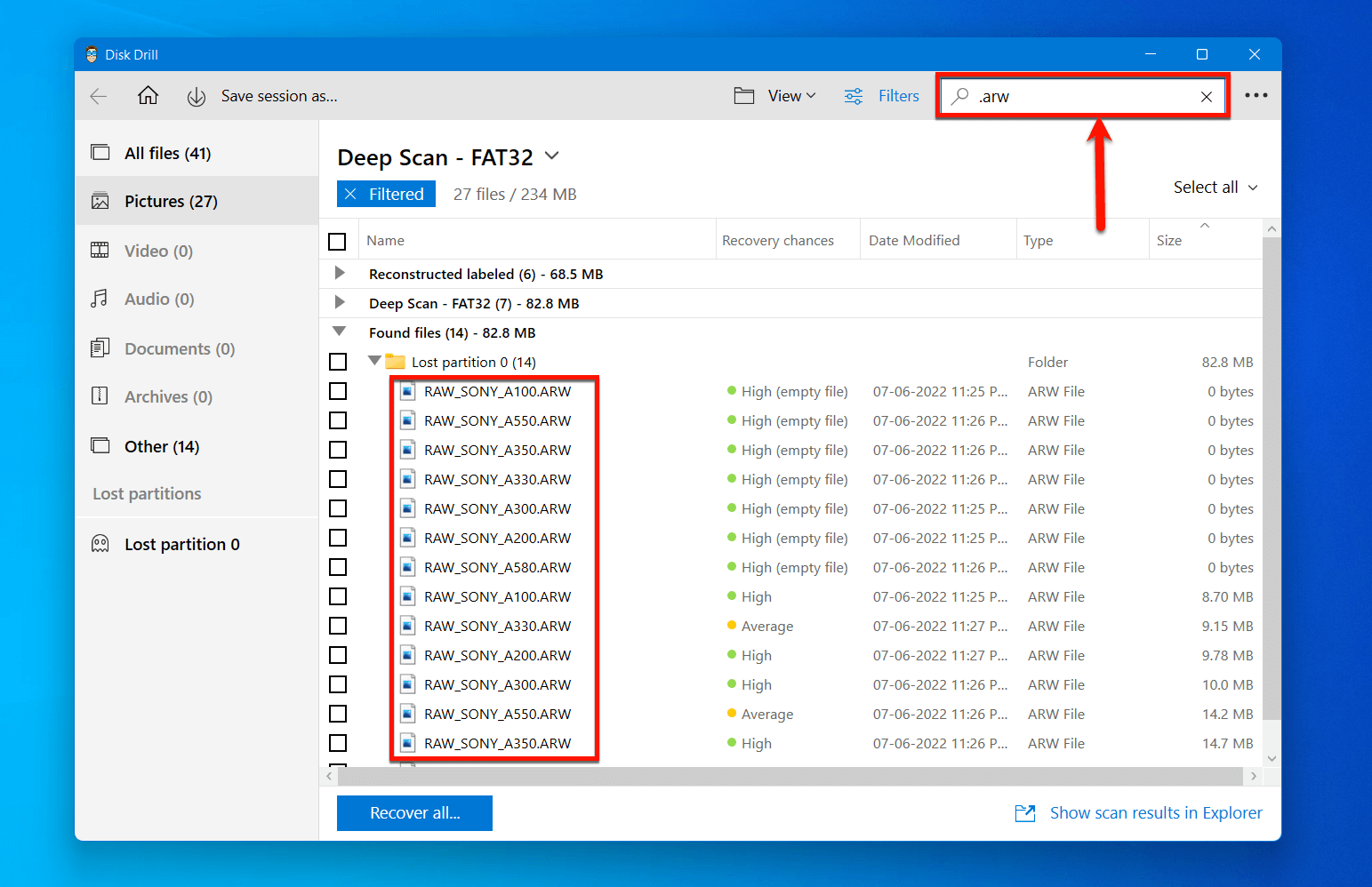Select All files (41) category
This screenshot has width=1372, height=887.
[x=197, y=153]
